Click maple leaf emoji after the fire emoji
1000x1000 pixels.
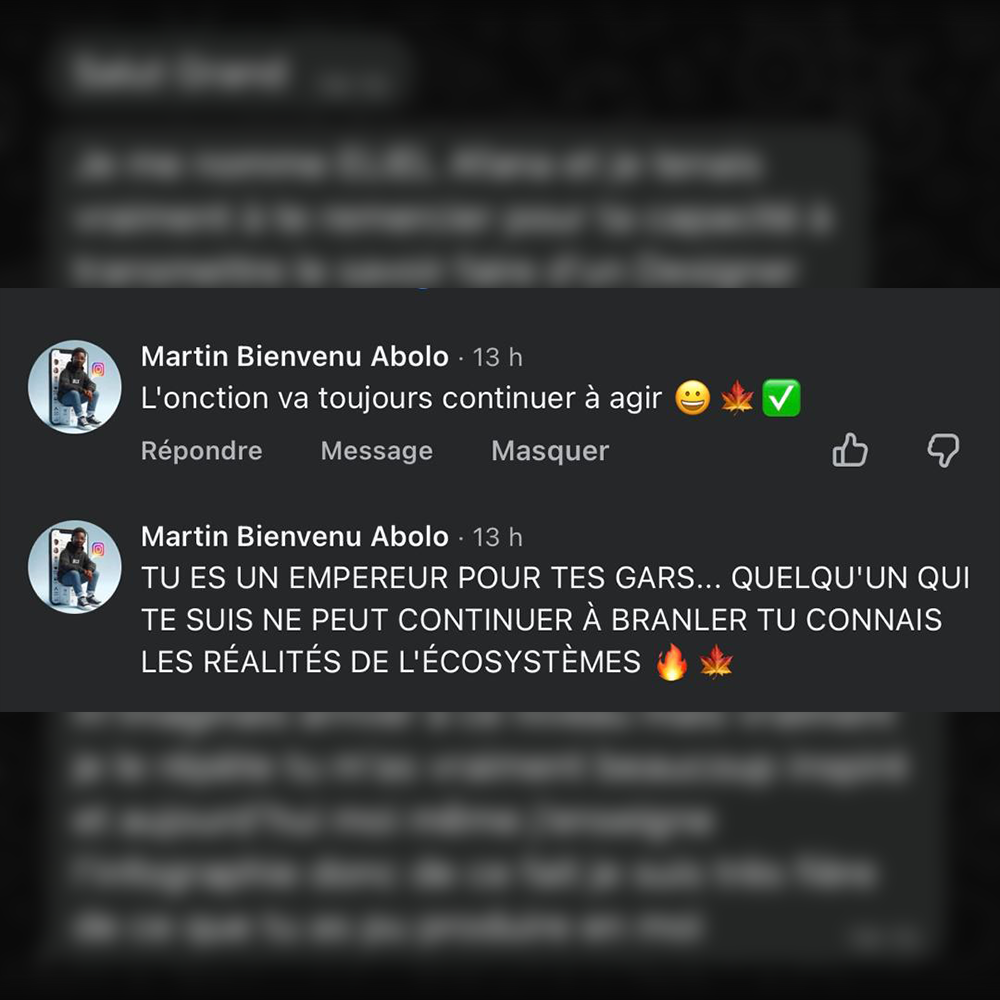coord(716,661)
